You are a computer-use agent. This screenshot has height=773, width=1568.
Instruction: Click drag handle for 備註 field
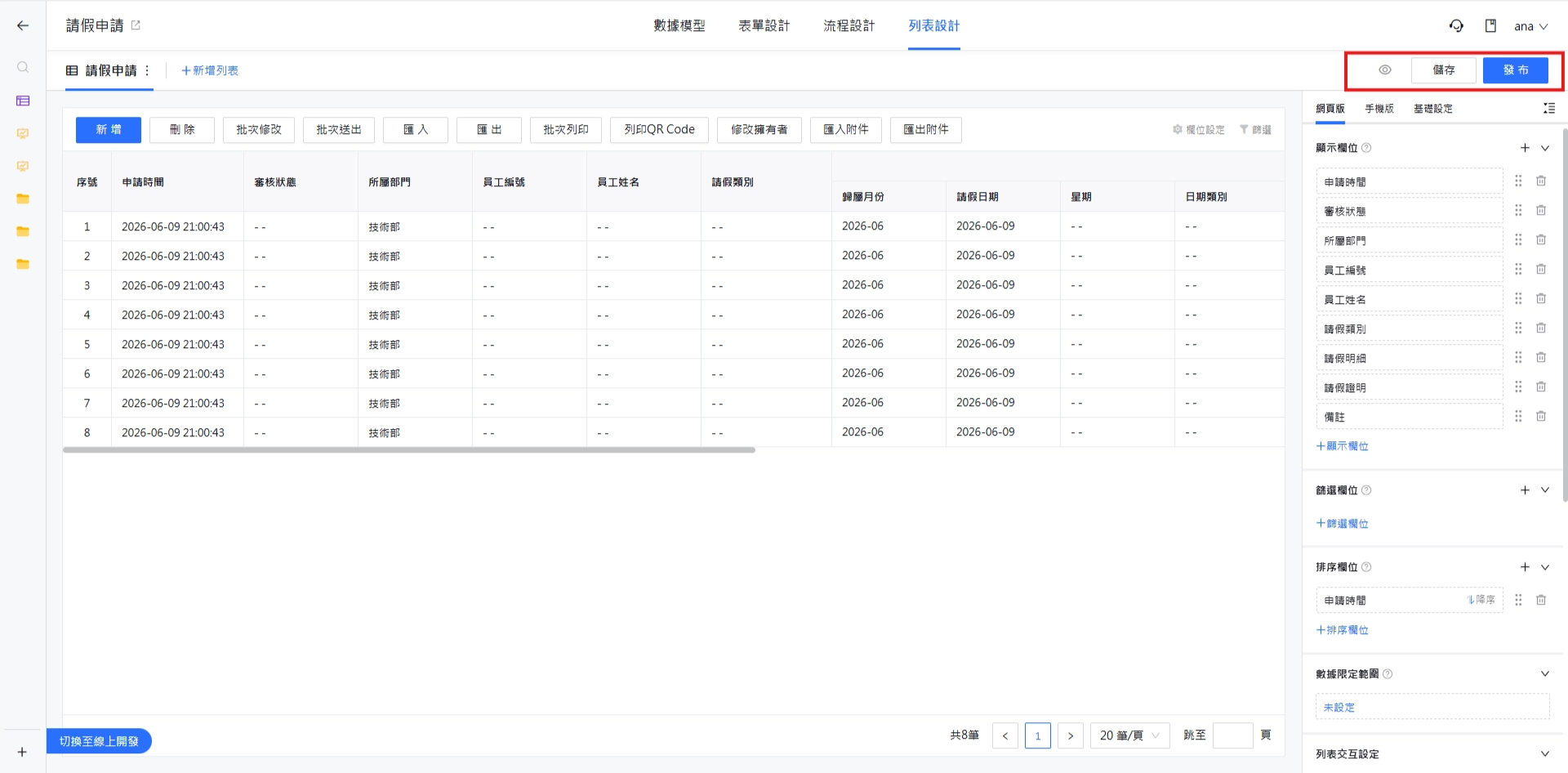click(x=1518, y=417)
